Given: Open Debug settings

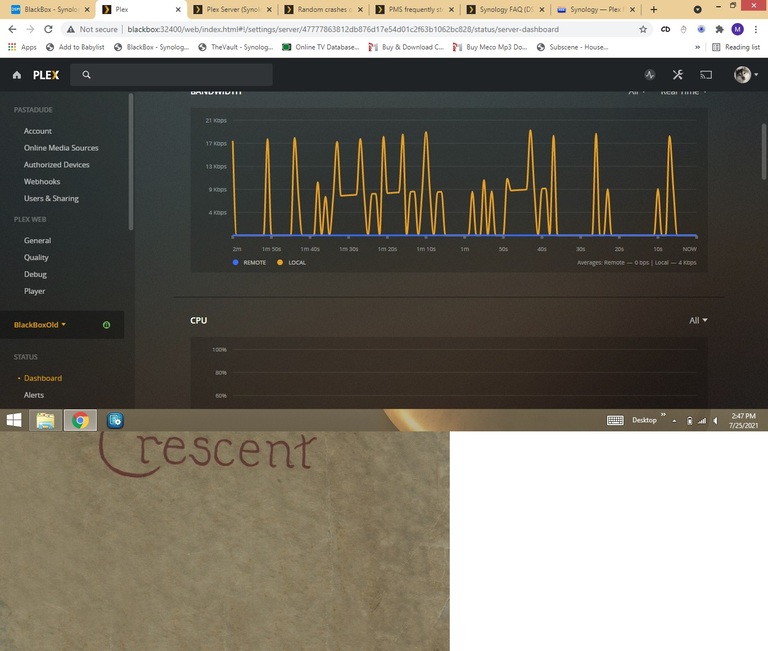Looking at the screenshot, I should (35, 274).
